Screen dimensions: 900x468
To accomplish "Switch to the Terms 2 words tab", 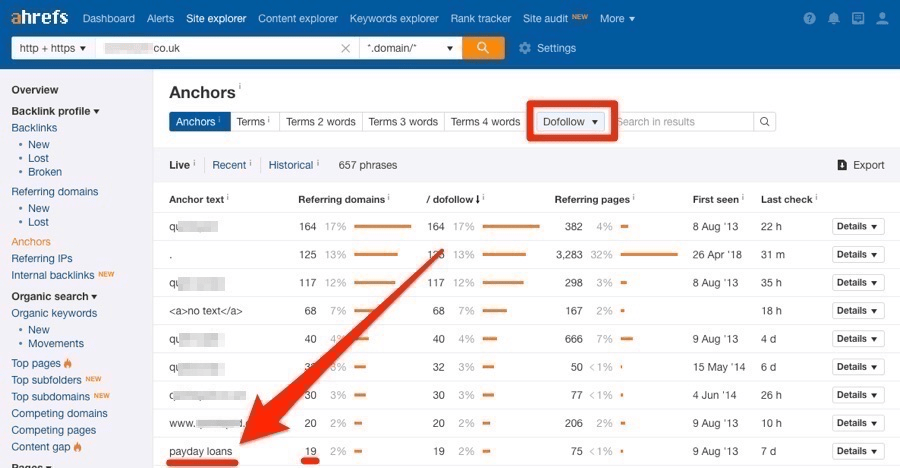I will tap(320, 122).
